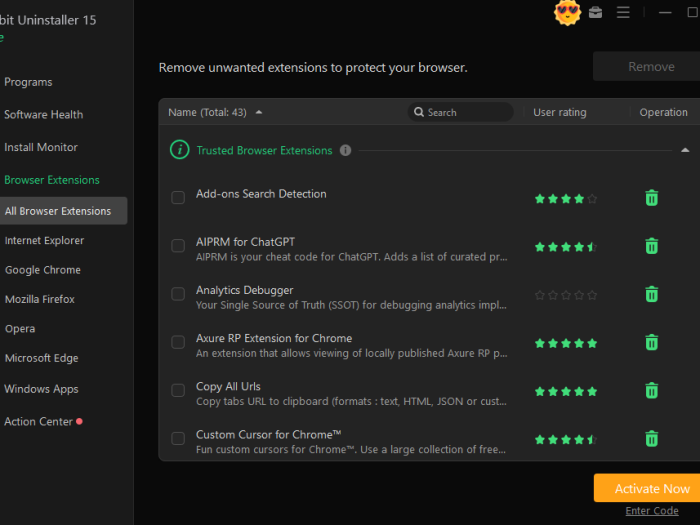Open the hamburger menu in title bar
Image resolution: width=700 pixels, height=525 pixels.
(623, 13)
